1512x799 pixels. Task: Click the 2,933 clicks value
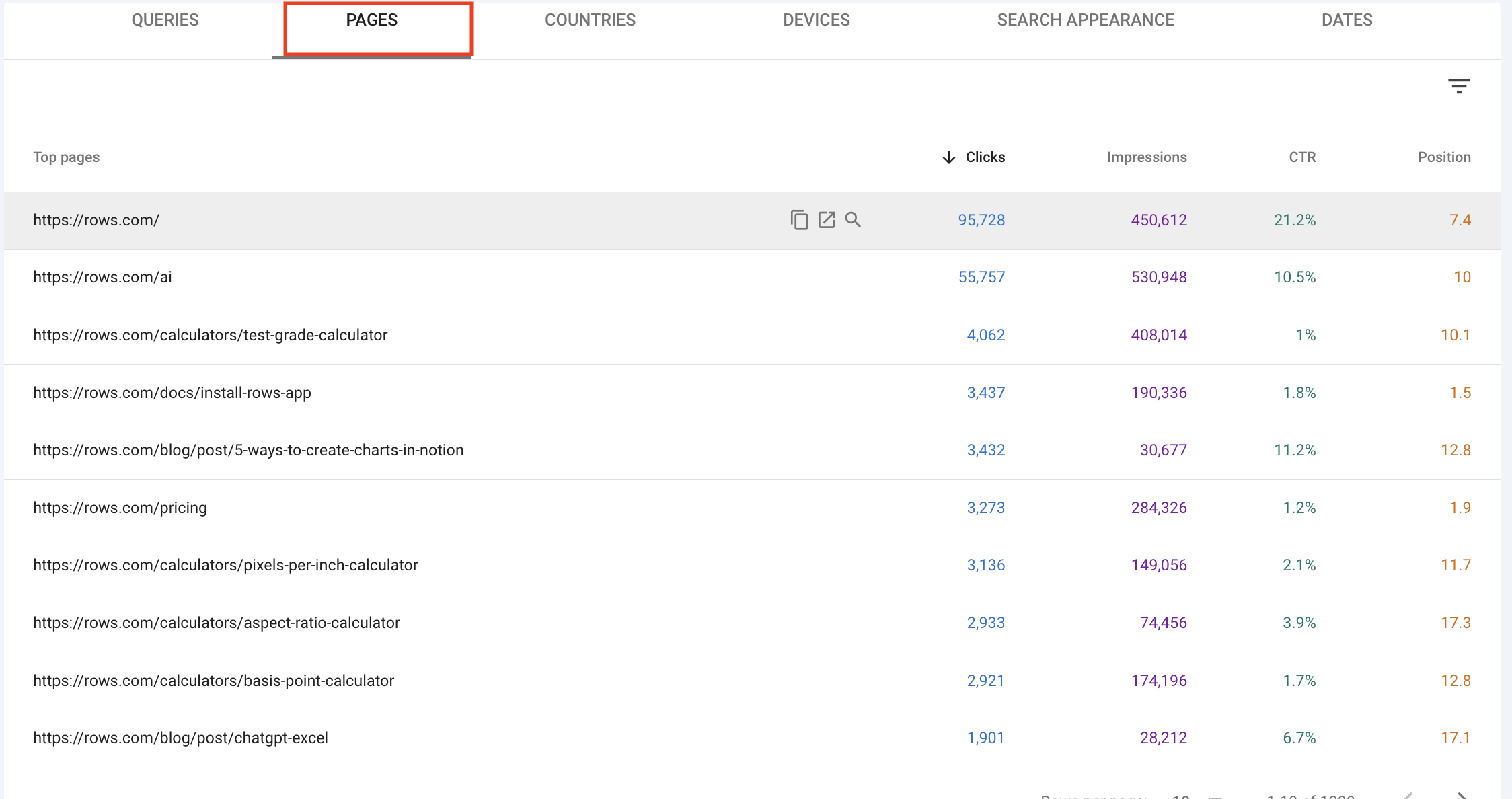pos(986,623)
